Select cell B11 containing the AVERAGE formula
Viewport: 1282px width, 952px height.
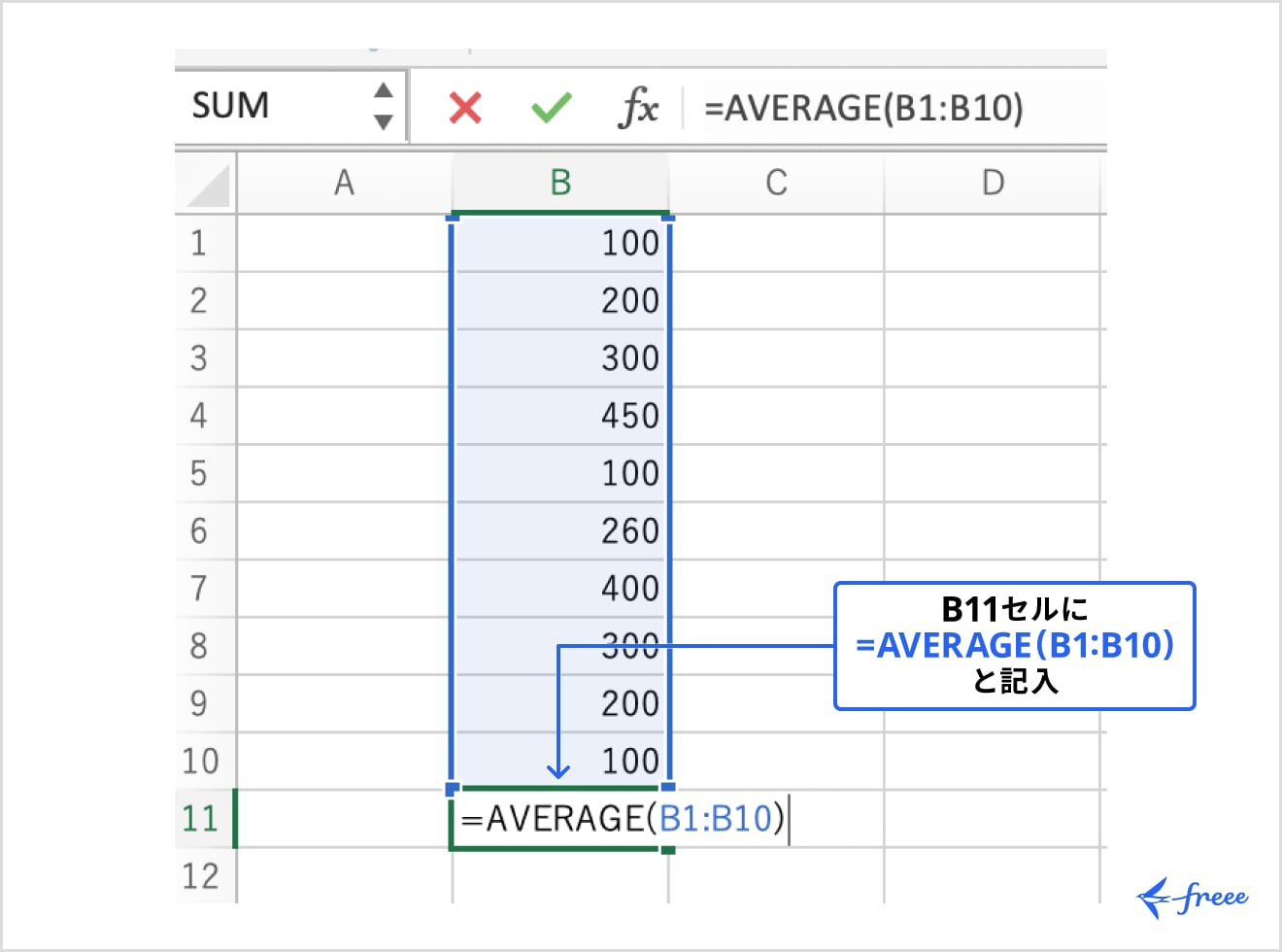pyautogui.click(x=560, y=819)
